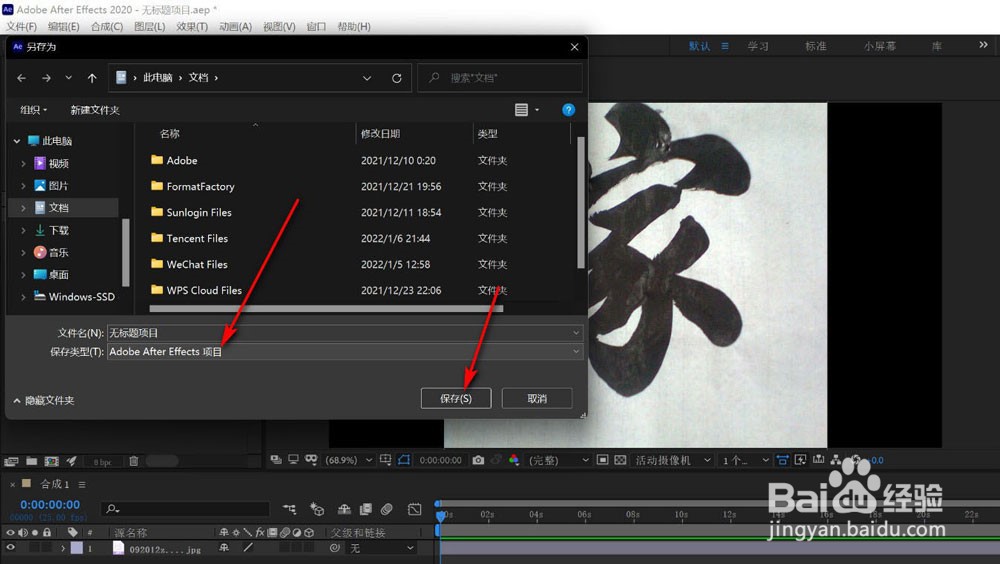Expand the Pictures tree node

(x=24, y=186)
